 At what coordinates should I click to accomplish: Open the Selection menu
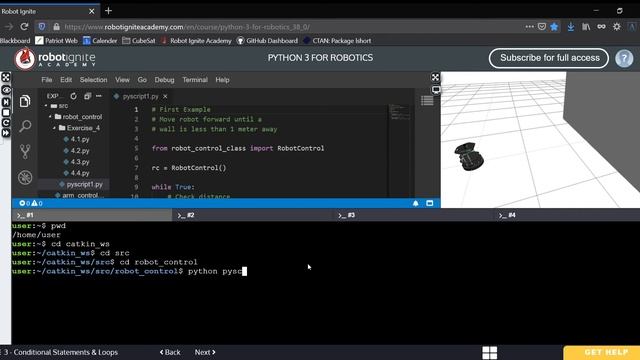click(x=93, y=80)
